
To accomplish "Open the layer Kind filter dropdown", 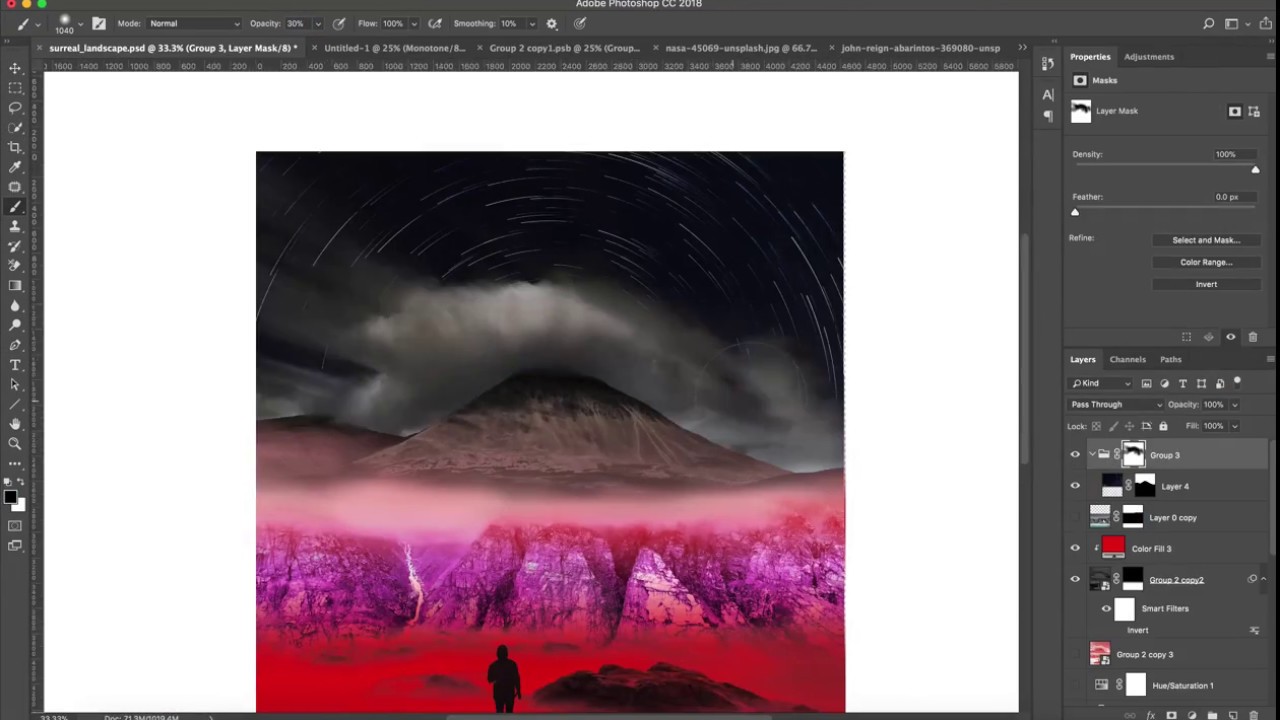I will [1101, 383].
